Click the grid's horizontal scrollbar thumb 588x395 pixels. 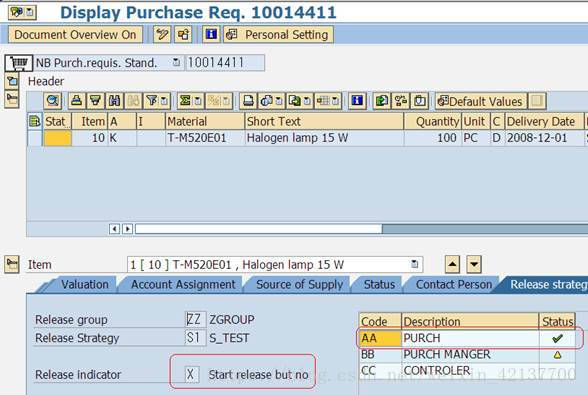click(x=259, y=228)
